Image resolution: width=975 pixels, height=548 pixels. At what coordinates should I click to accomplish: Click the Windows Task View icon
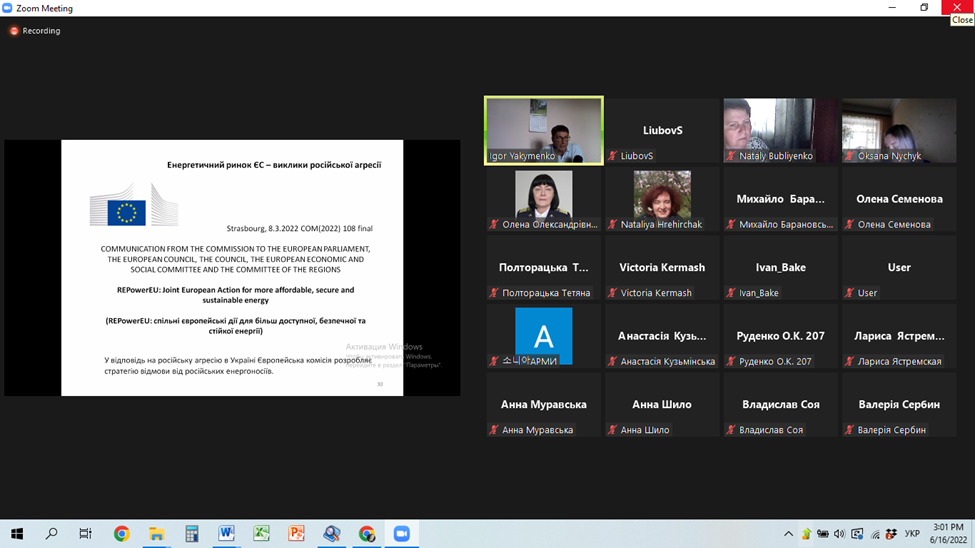click(86, 534)
